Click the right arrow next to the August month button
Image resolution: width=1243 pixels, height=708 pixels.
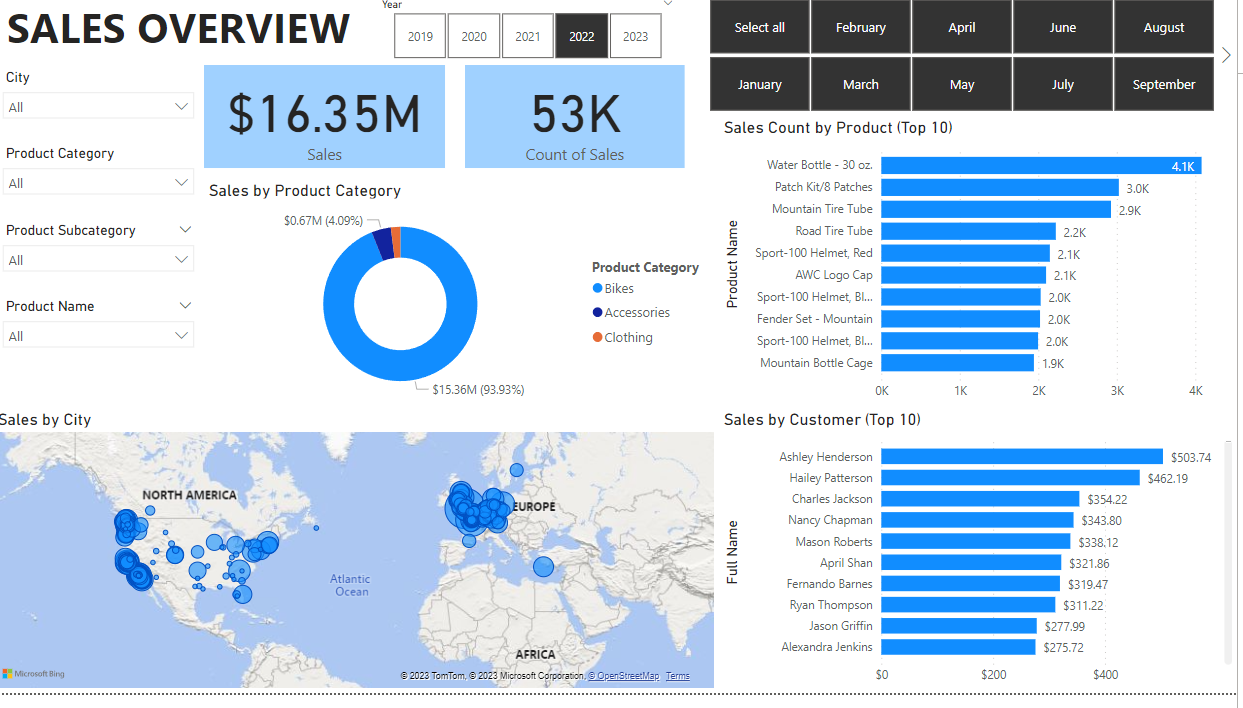1227,55
